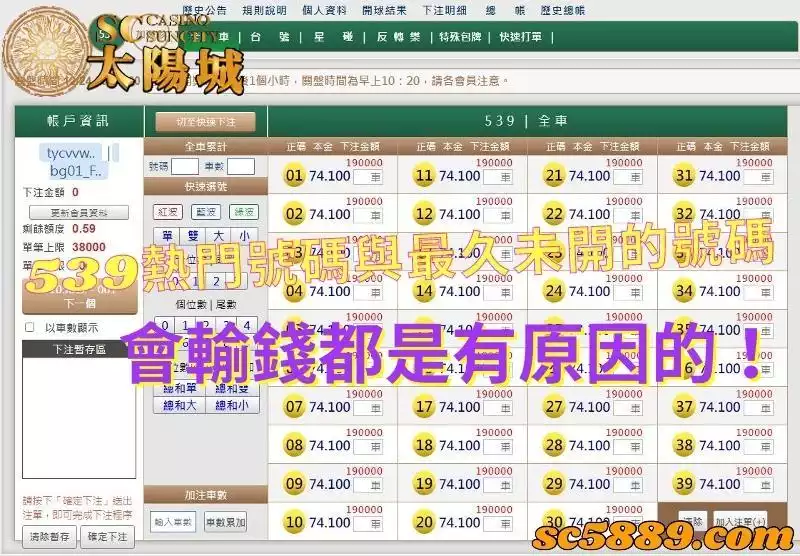Select number ball 28
This screenshot has height=556, width=800.
[x=554, y=446]
